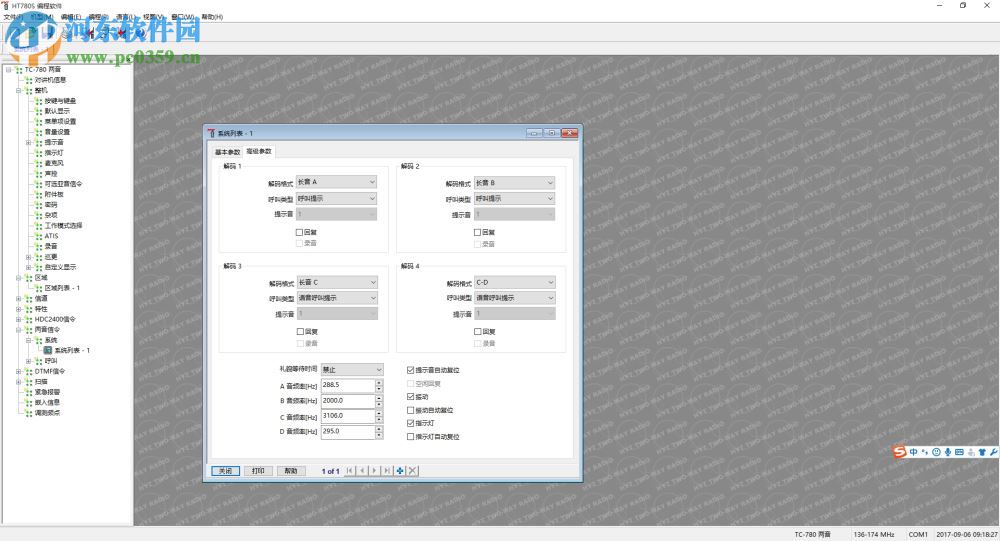Uncheck the 振动 checkbox

coord(410,397)
